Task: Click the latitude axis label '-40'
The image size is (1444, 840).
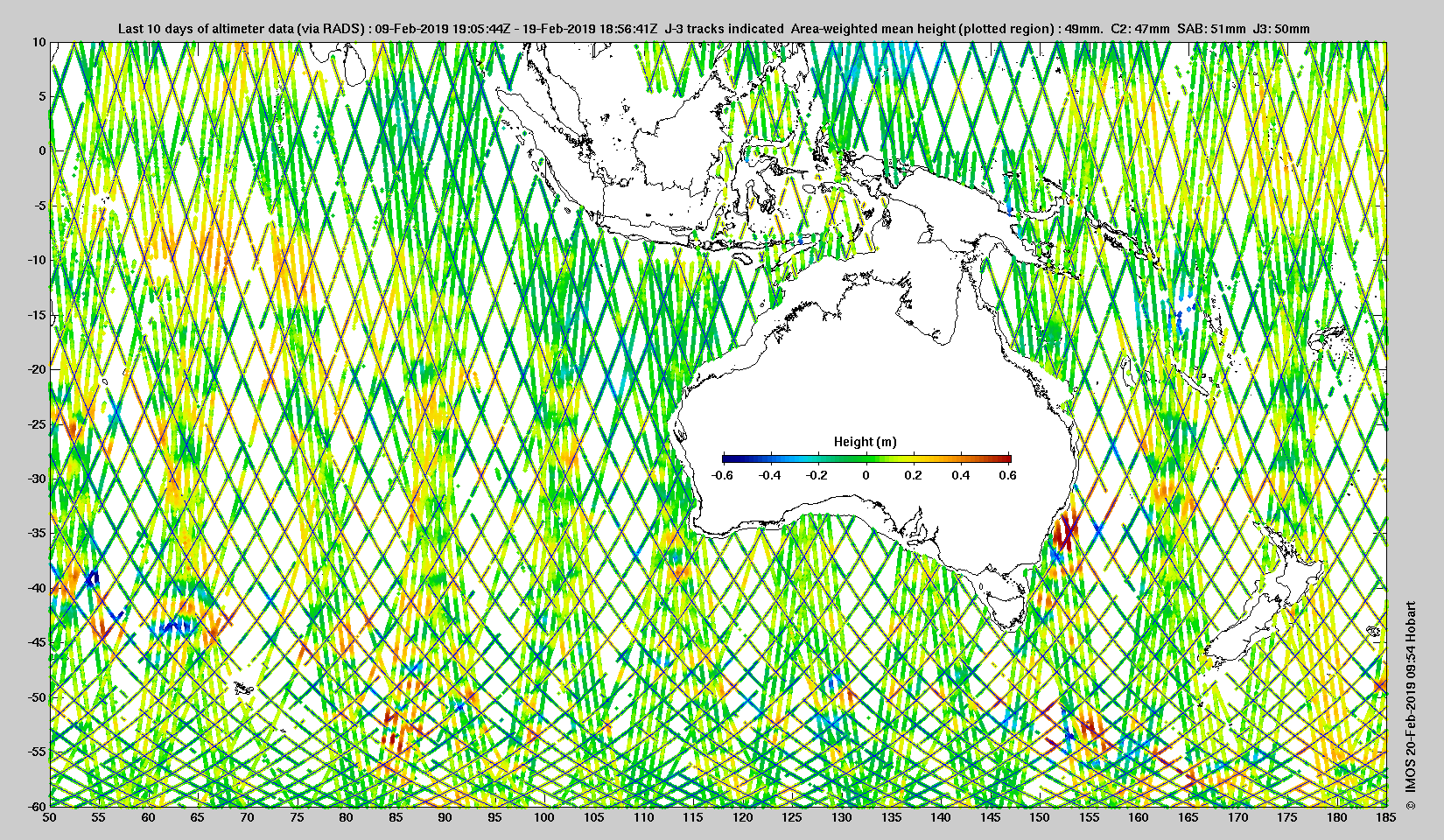Action: 36,587
